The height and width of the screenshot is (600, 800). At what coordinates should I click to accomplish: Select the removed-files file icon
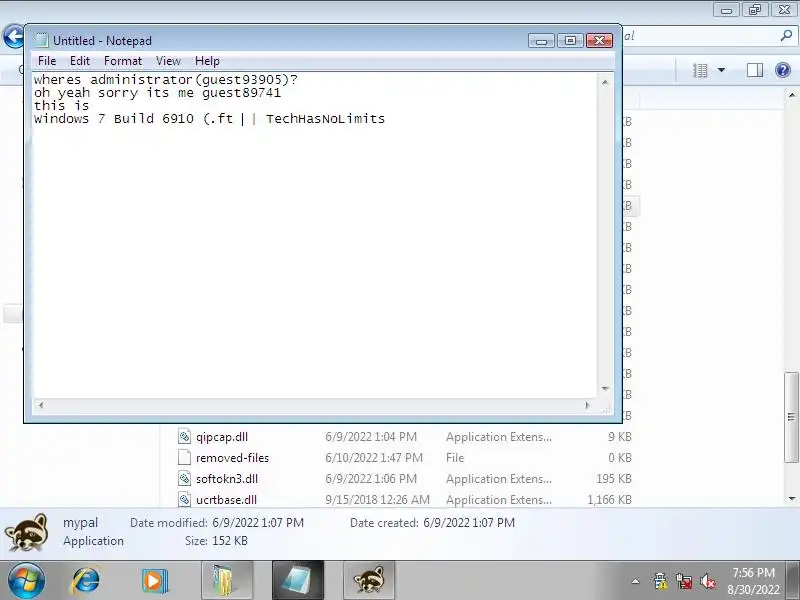(x=184, y=457)
